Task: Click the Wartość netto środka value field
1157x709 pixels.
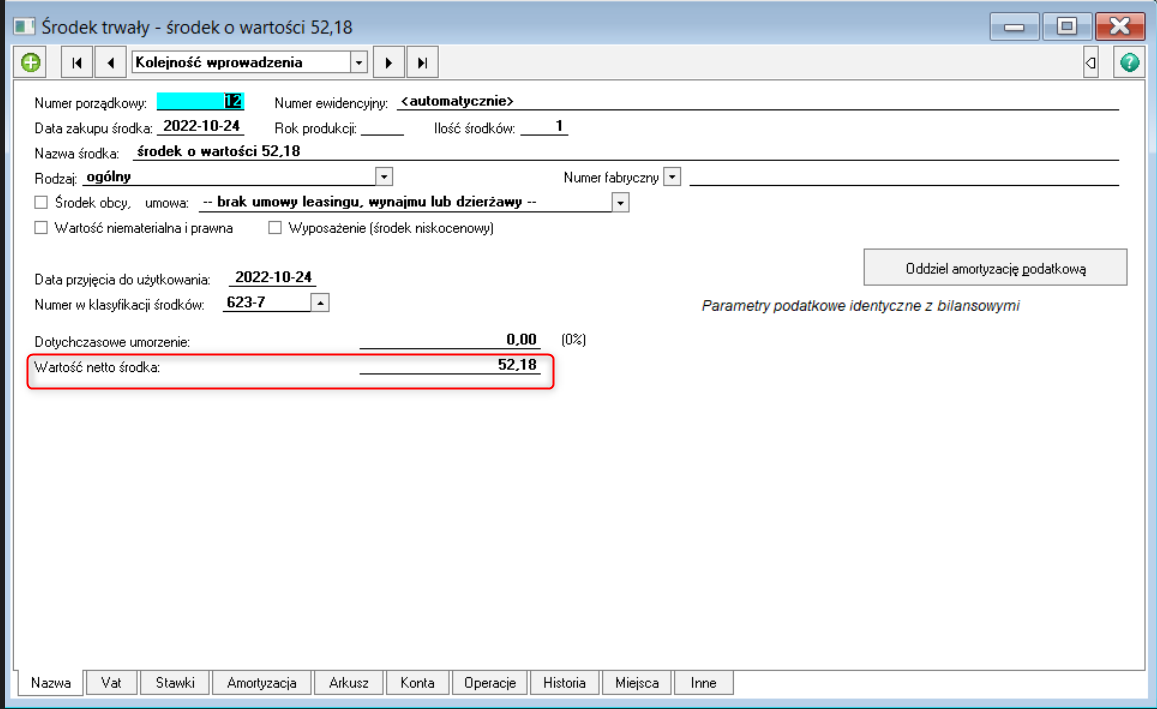Action: [450, 365]
